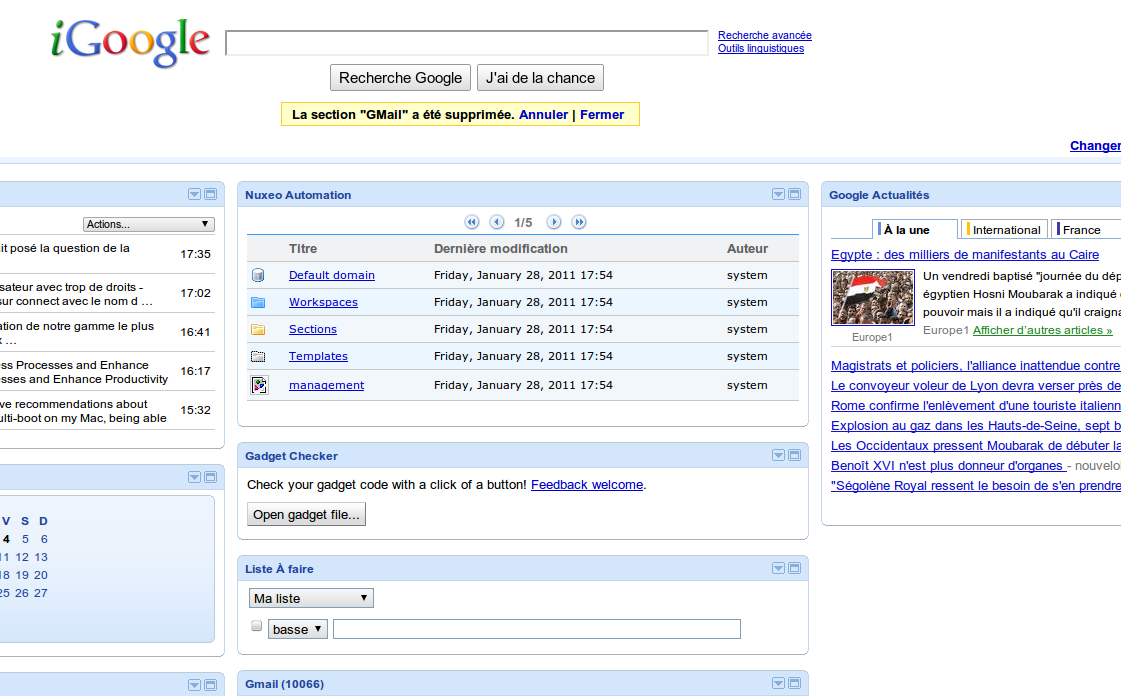This screenshot has width=1121, height=696.
Task: Open the calendar gadget menu arrow
Action: pos(194,477)
